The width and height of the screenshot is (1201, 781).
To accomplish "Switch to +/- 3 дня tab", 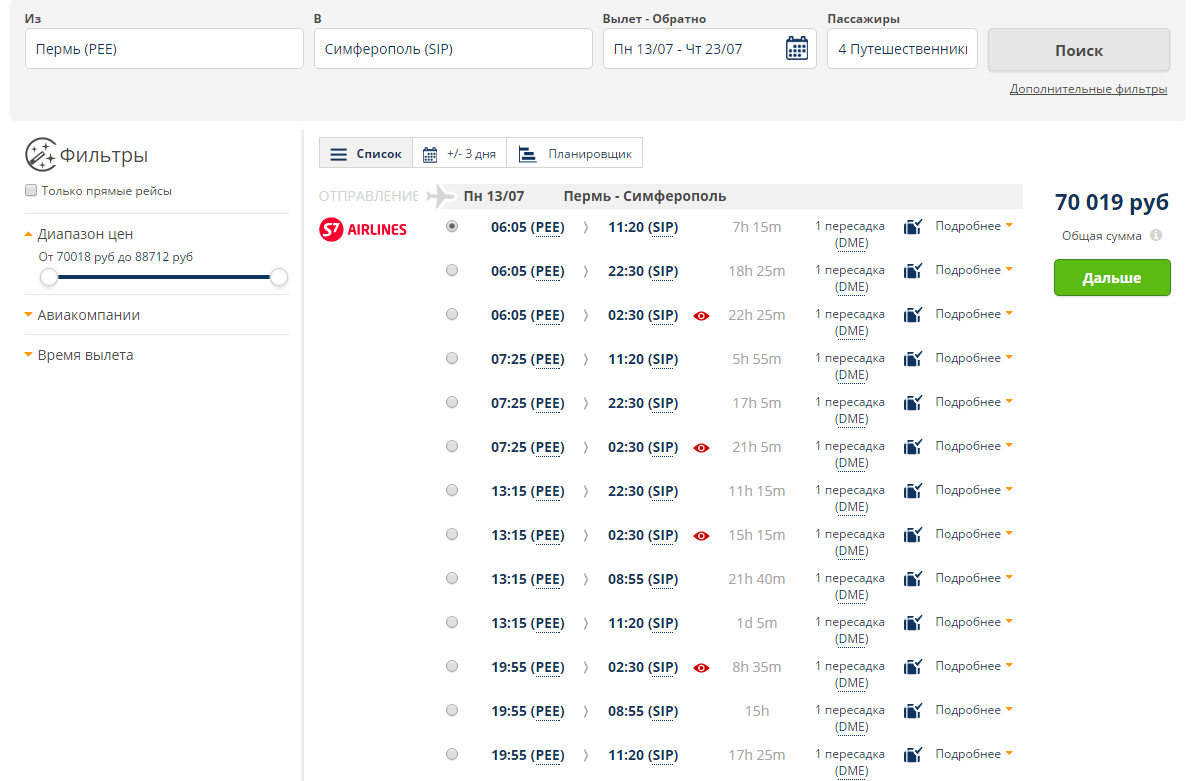I will tap(460, 153).
